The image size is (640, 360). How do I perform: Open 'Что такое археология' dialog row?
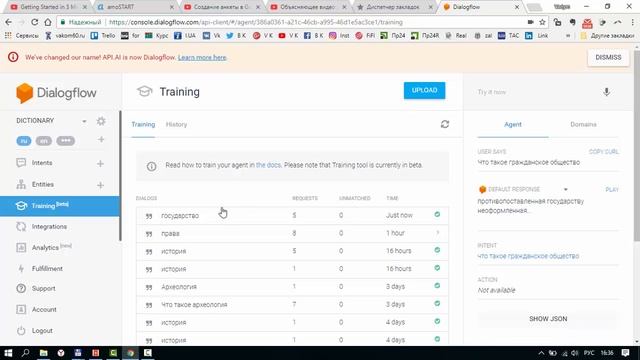292,304
